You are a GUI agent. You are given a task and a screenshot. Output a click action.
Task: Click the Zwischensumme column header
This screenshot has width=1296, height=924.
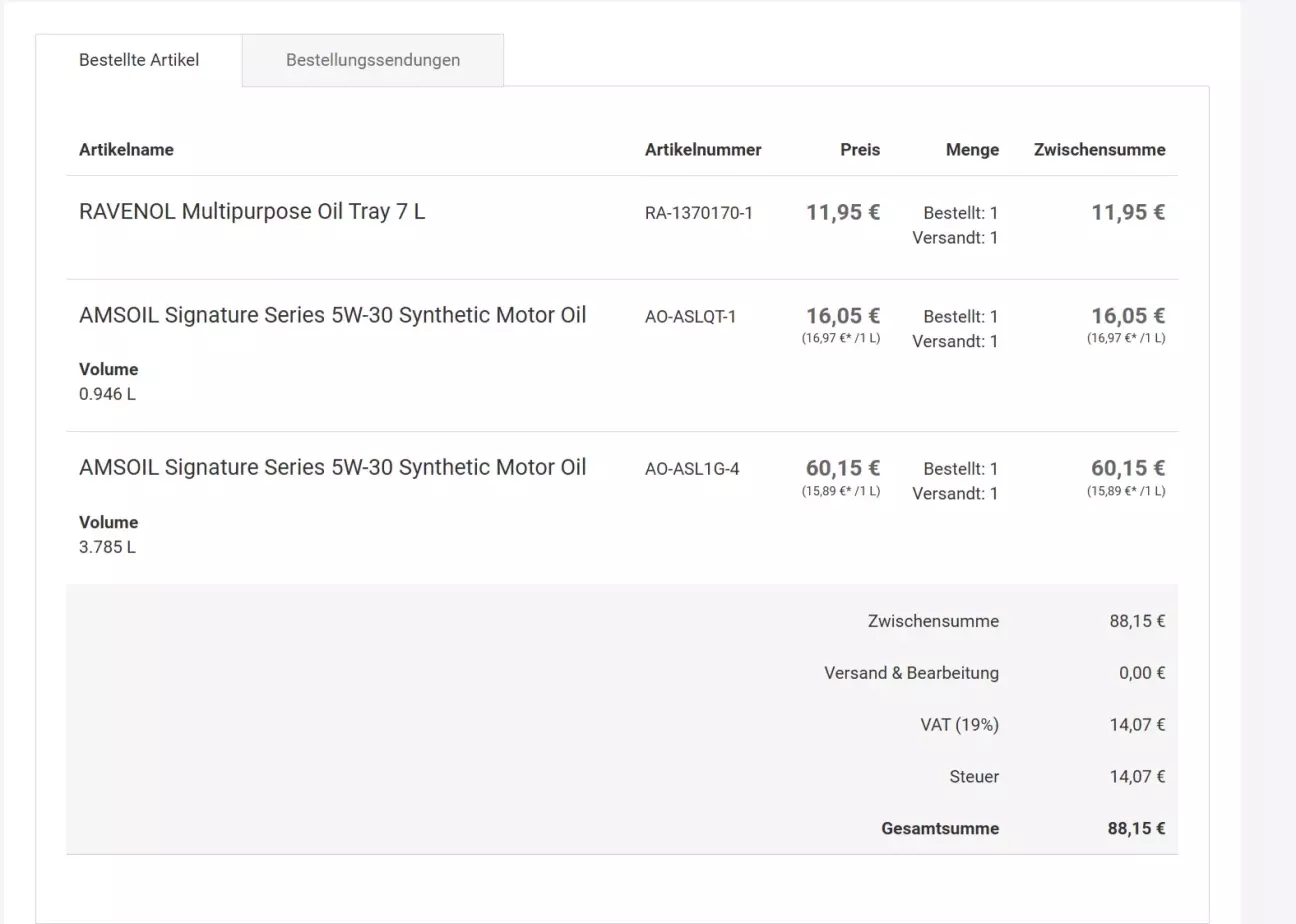click(1099, 150)
